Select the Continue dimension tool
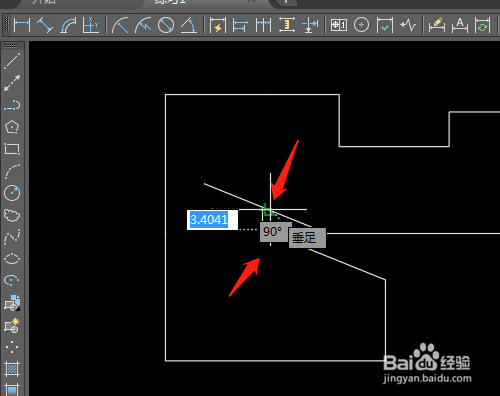The width and height of the screenshot is (500, 396). click(263, 25)
